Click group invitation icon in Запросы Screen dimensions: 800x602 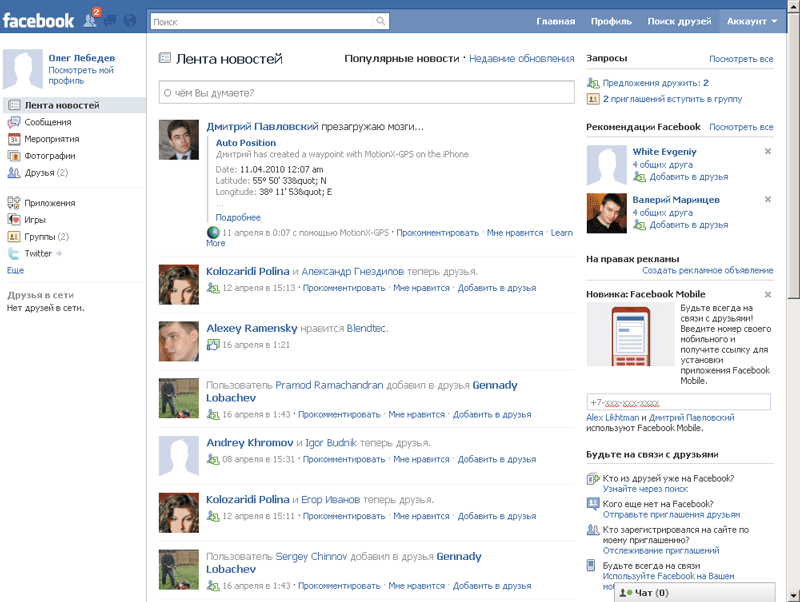coord(593,99)
